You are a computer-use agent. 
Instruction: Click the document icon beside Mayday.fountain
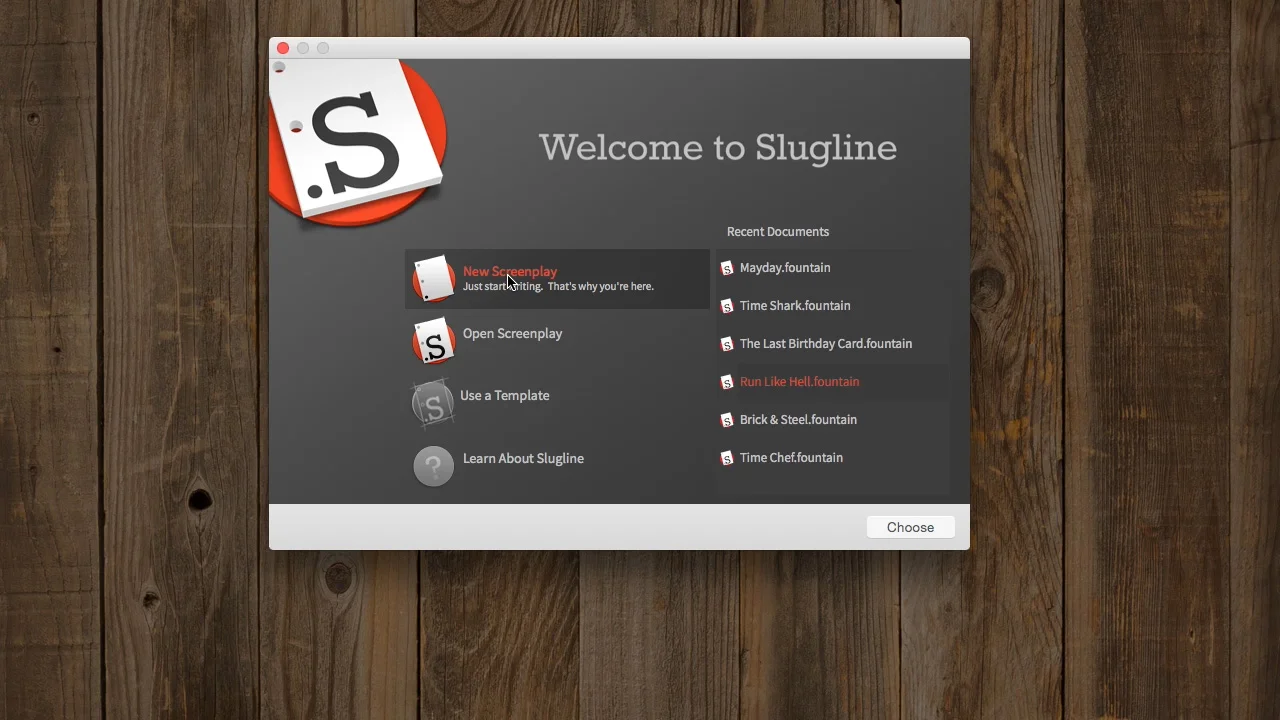pyautogui.click(x=727, y=267)
